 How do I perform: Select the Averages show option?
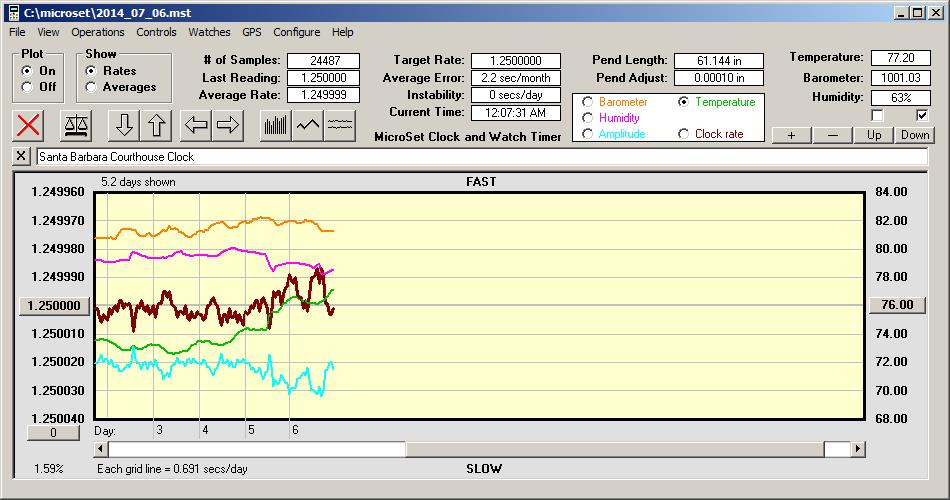[91, 87]
